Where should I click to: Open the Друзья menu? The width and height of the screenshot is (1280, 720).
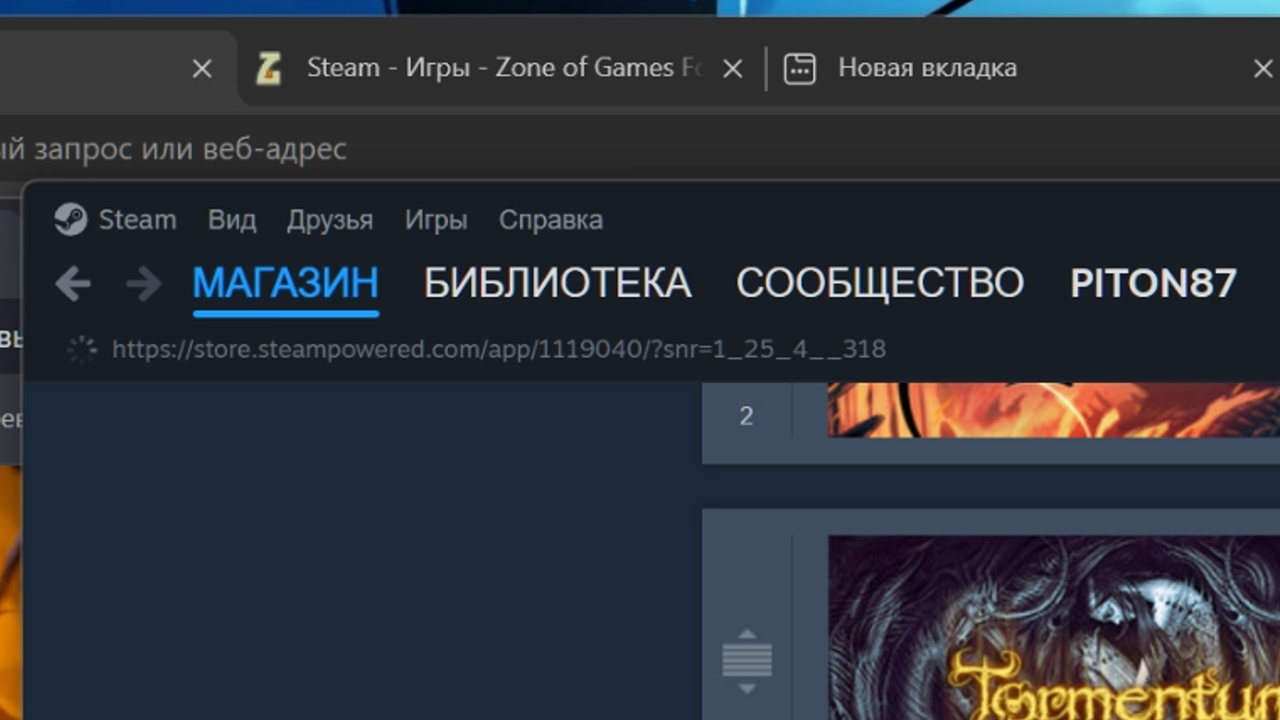point(330,219)
